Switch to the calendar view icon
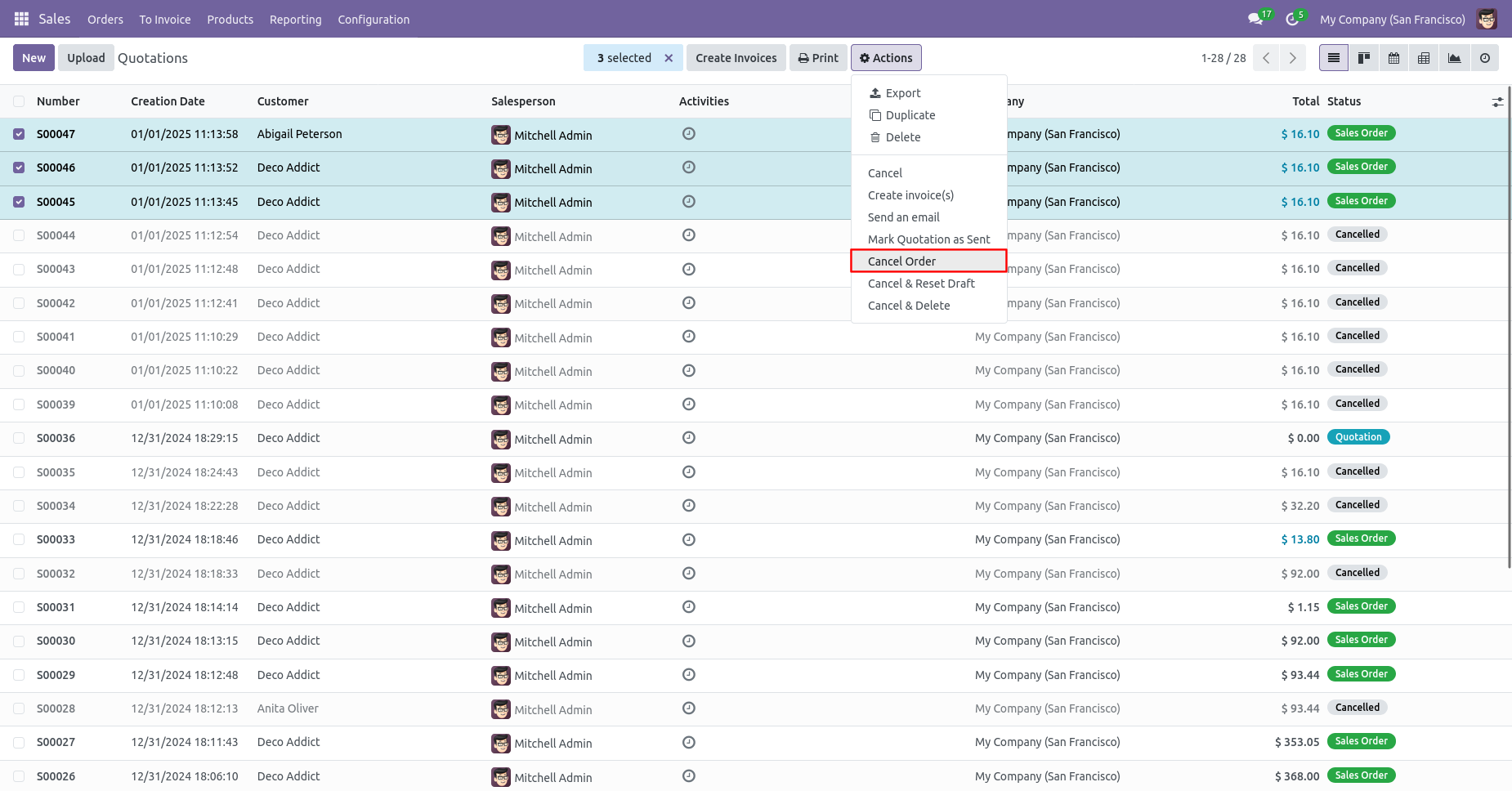Viewport: 1512px width, 791px height. [x=1394, y=58]
